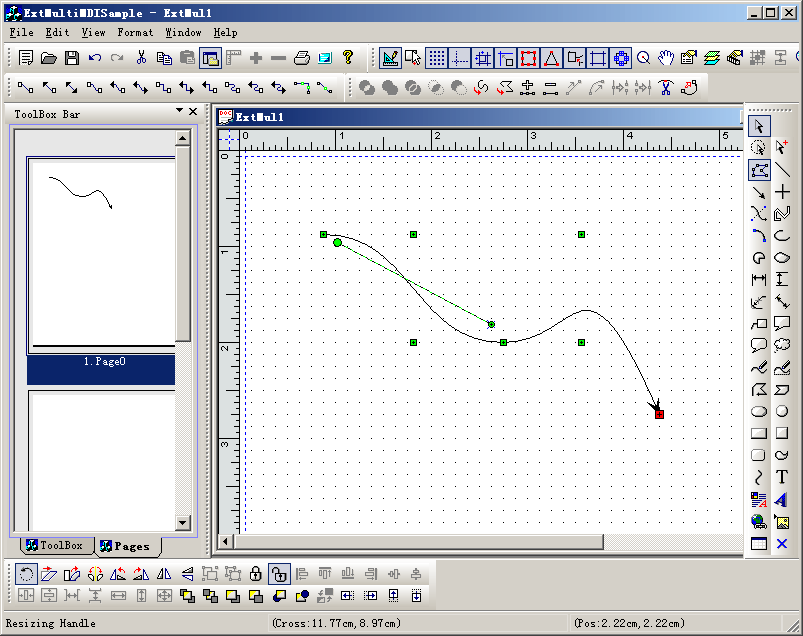Click the scissors icon on shape operations toolbar

click(666, 88)
